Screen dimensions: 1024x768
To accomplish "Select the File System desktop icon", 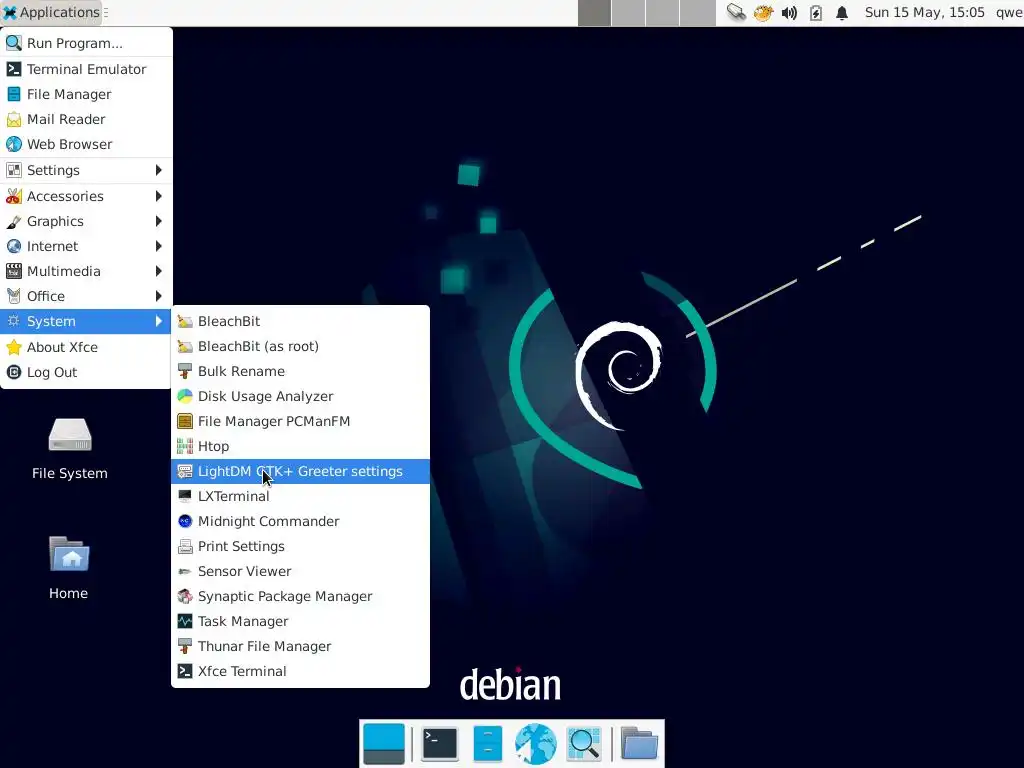I will (70, 449).
